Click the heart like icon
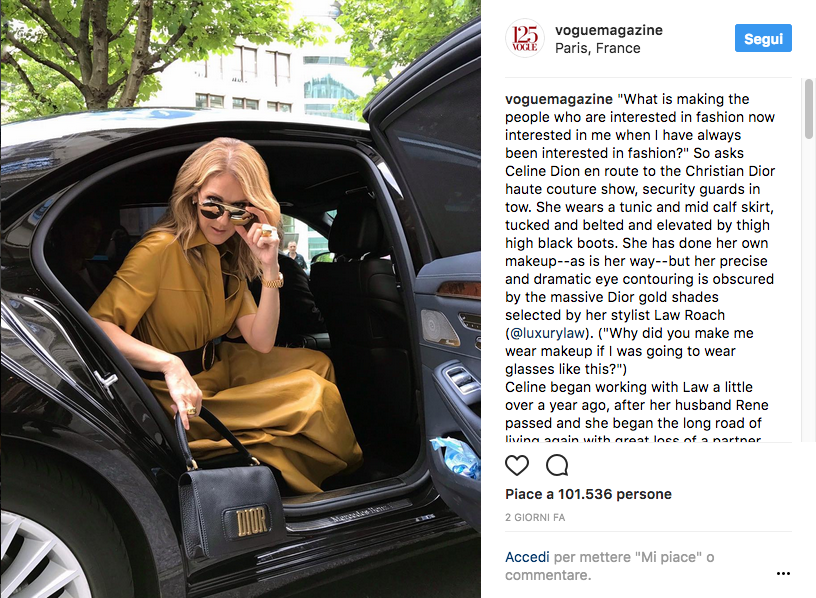This screenshot has width=816, height=598. 517,465
